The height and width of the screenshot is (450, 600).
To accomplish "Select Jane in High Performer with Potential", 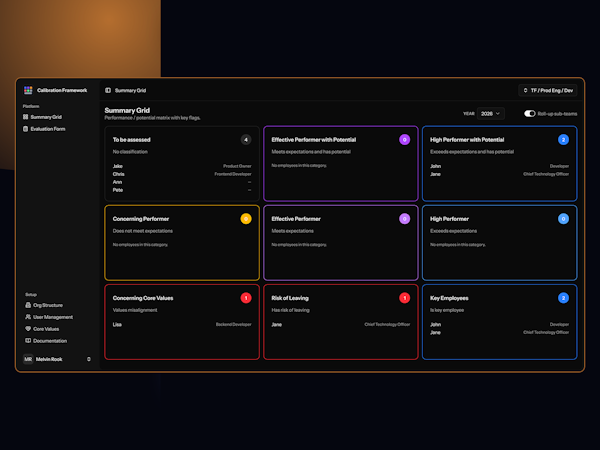I will click(x=435, y=174).
